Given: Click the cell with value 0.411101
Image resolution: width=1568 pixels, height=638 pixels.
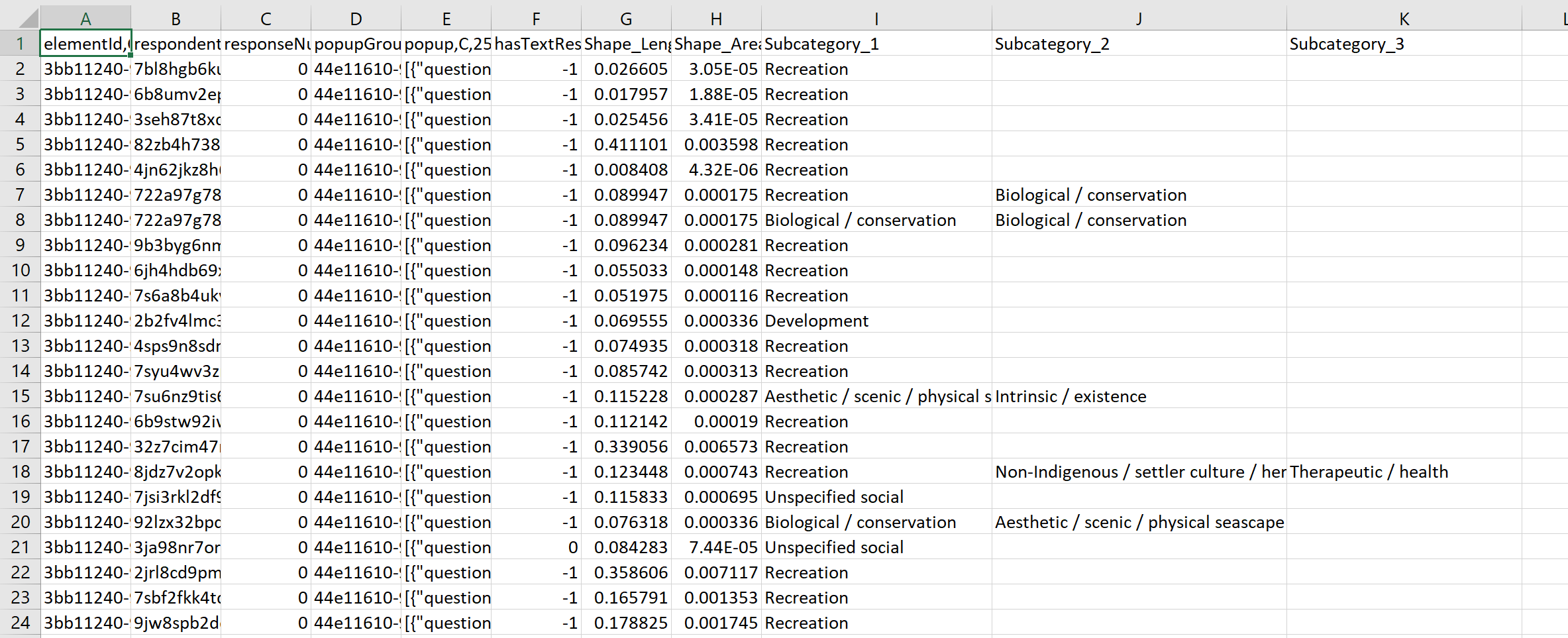Looking at the screenshot, I should (626, 145).
